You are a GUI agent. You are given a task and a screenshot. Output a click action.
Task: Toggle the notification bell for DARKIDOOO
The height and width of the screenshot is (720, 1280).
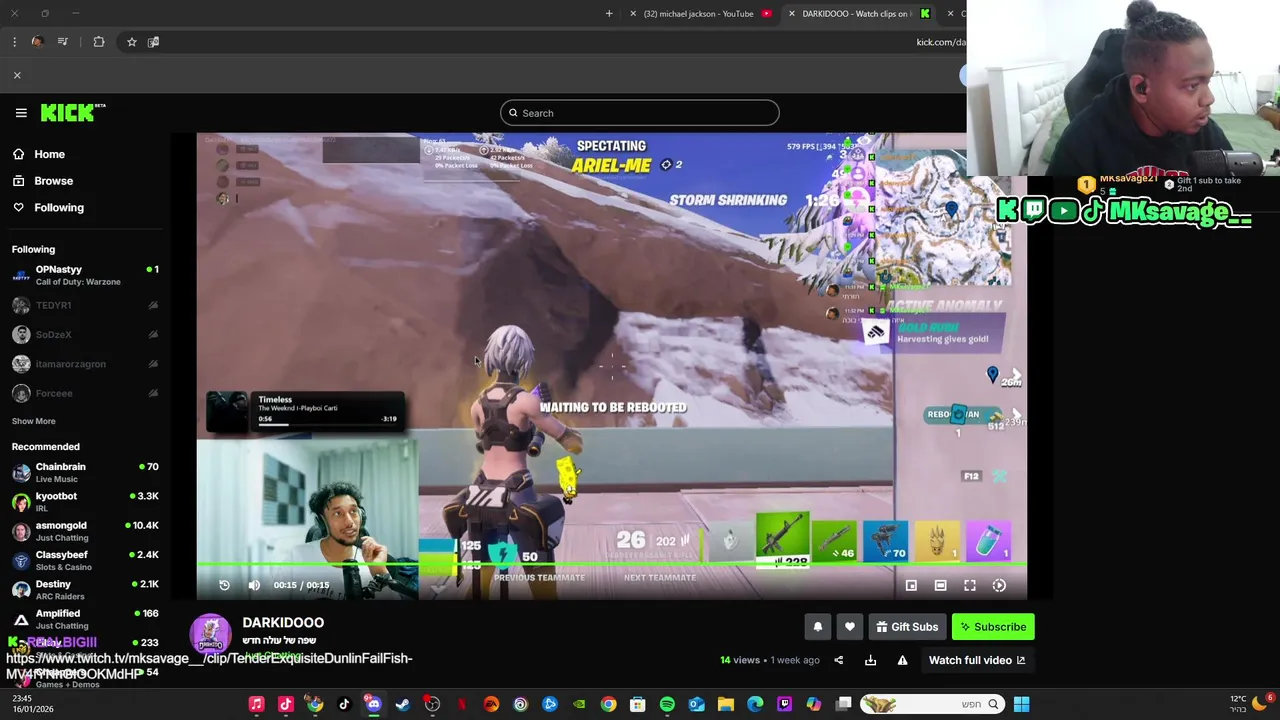817,627
